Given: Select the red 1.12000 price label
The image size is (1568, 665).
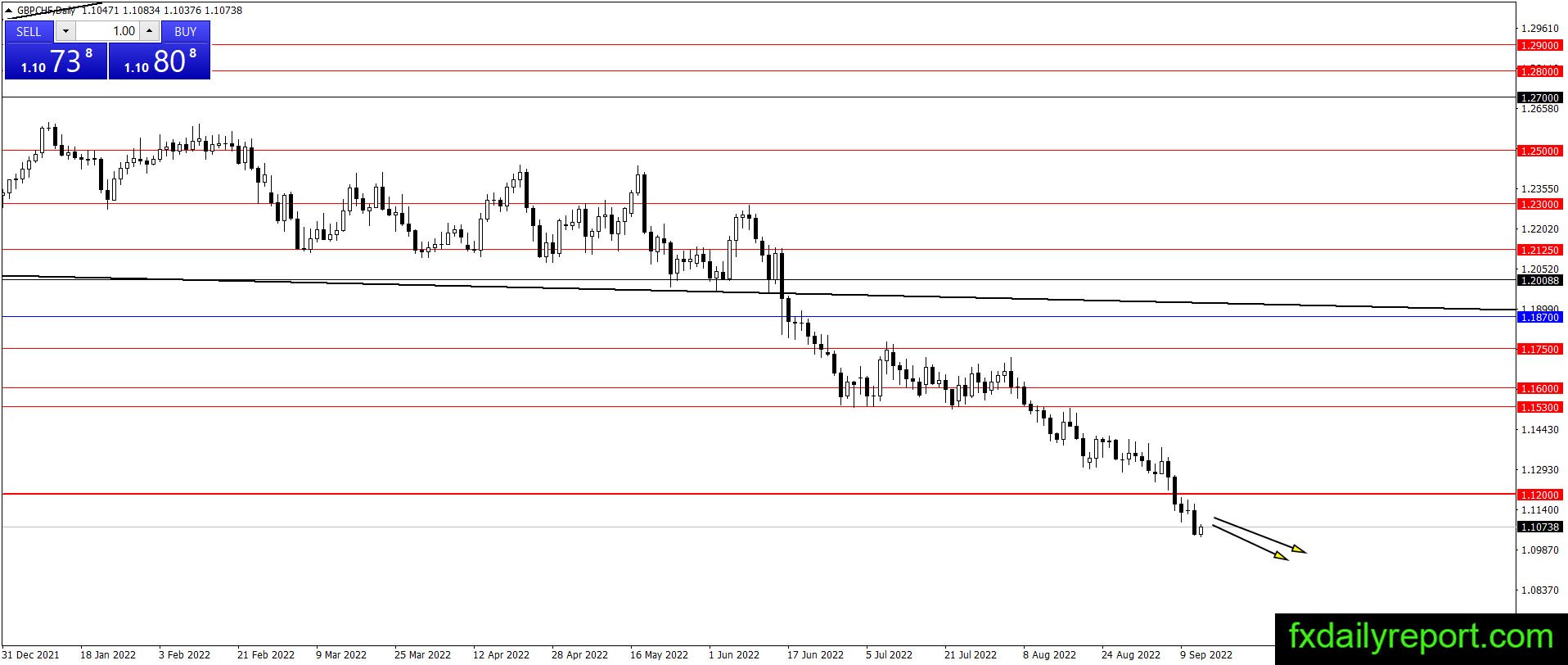Looking at the screenshot, I should tap(1539, 495).
